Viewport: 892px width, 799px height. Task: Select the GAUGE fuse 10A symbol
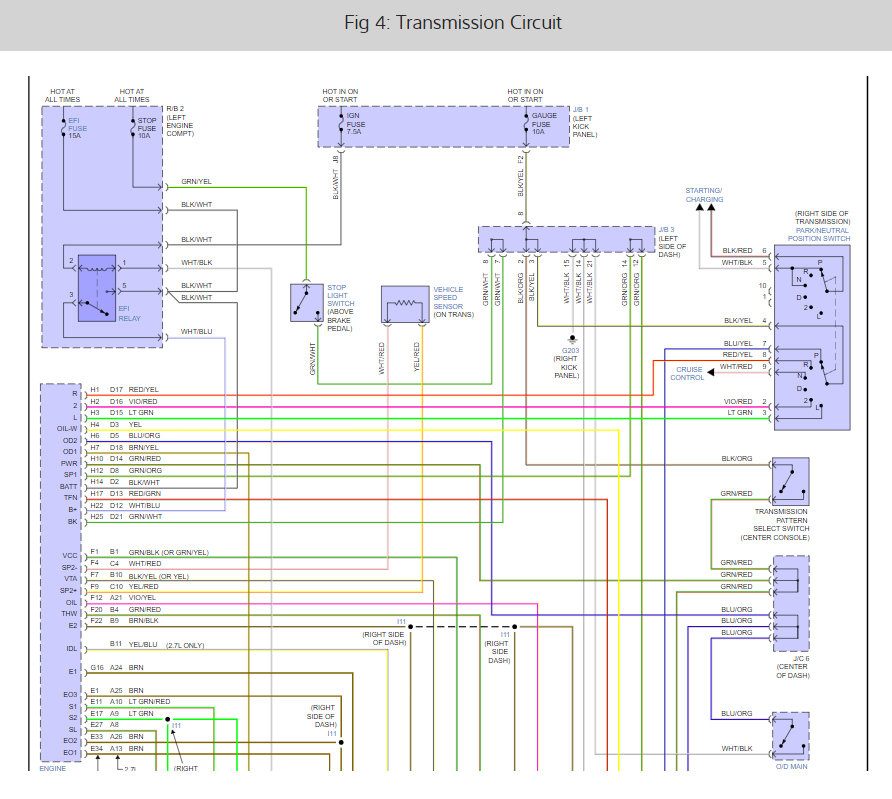tap(526, 123)
